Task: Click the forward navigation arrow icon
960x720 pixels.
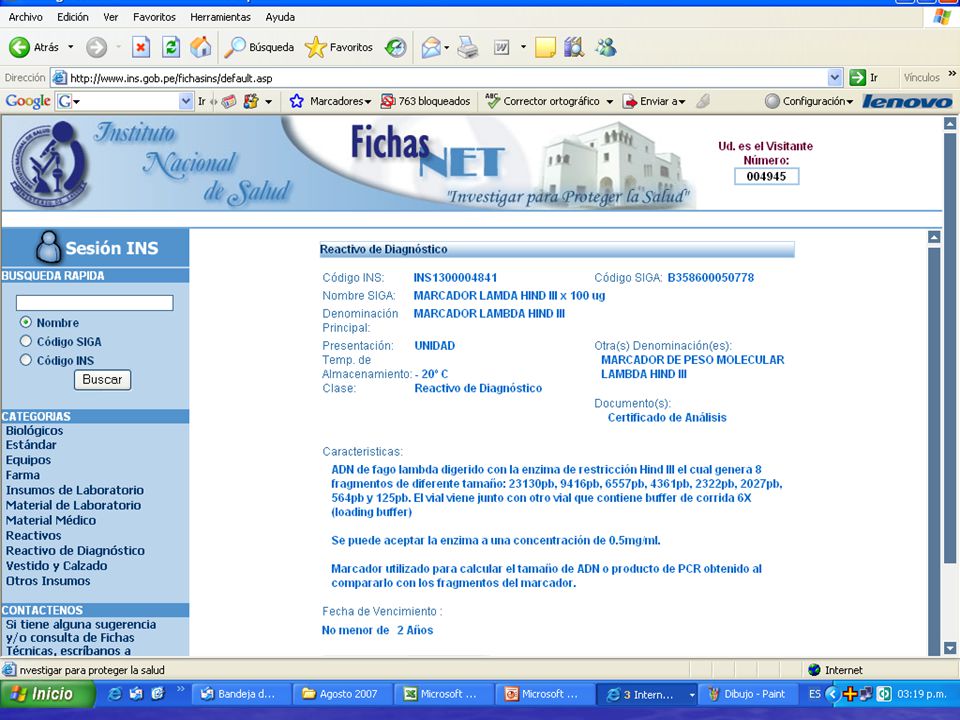Action: point(96,47)
